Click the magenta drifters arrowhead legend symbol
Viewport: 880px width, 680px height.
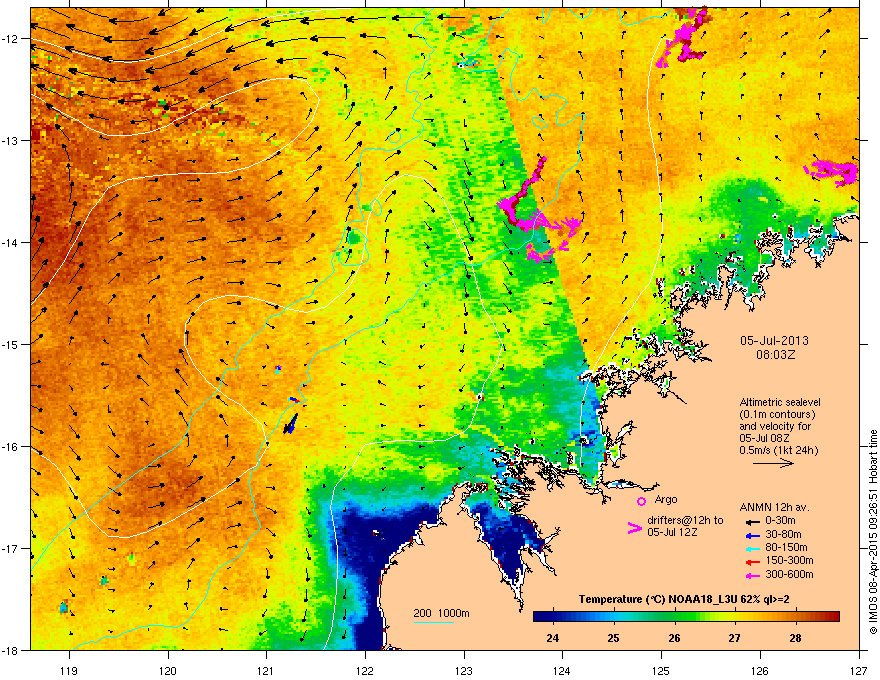click(634, 528)
